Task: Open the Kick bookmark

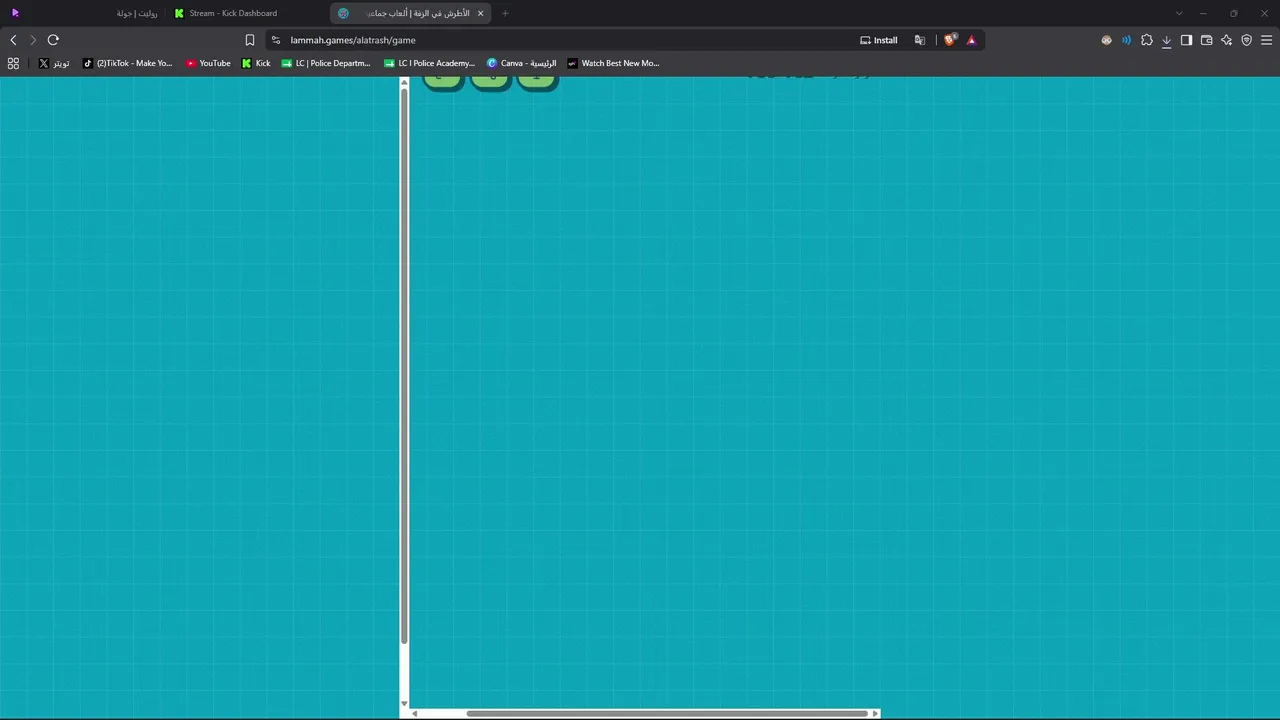Action: [x=256, y=63]
